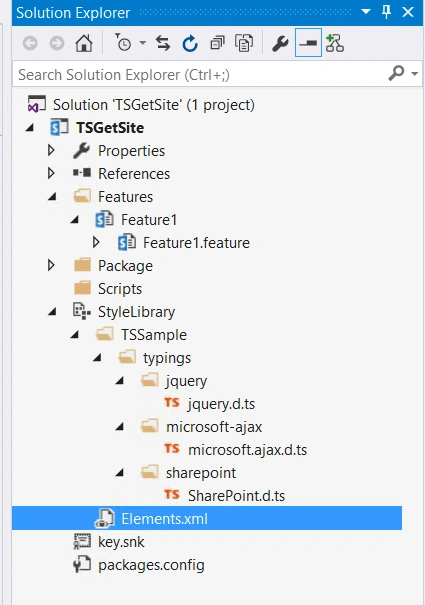Click the View Class Diagram icon
This screenshot has height=605, width=425.
335,43
